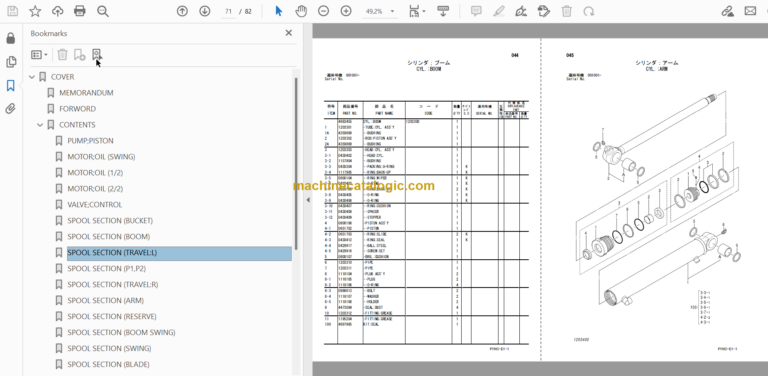Click find current bookmark icon

point(96,54)
